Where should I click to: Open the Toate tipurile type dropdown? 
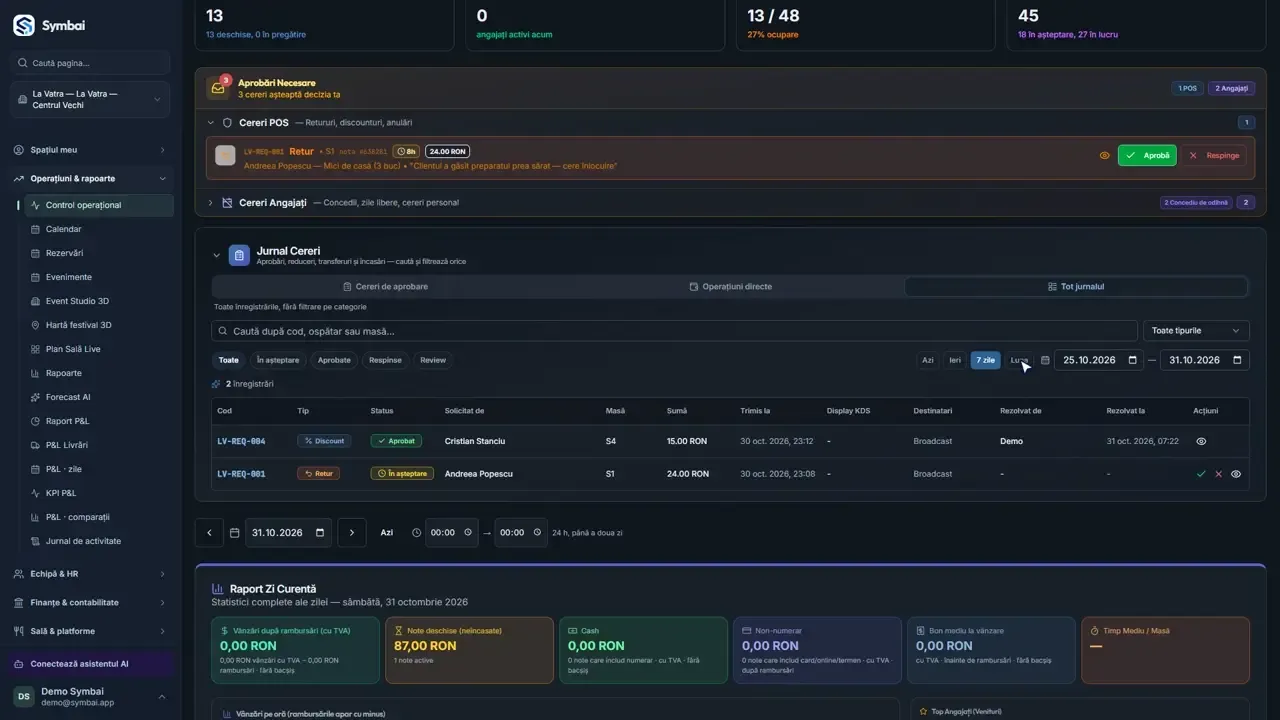(1195, 331)
